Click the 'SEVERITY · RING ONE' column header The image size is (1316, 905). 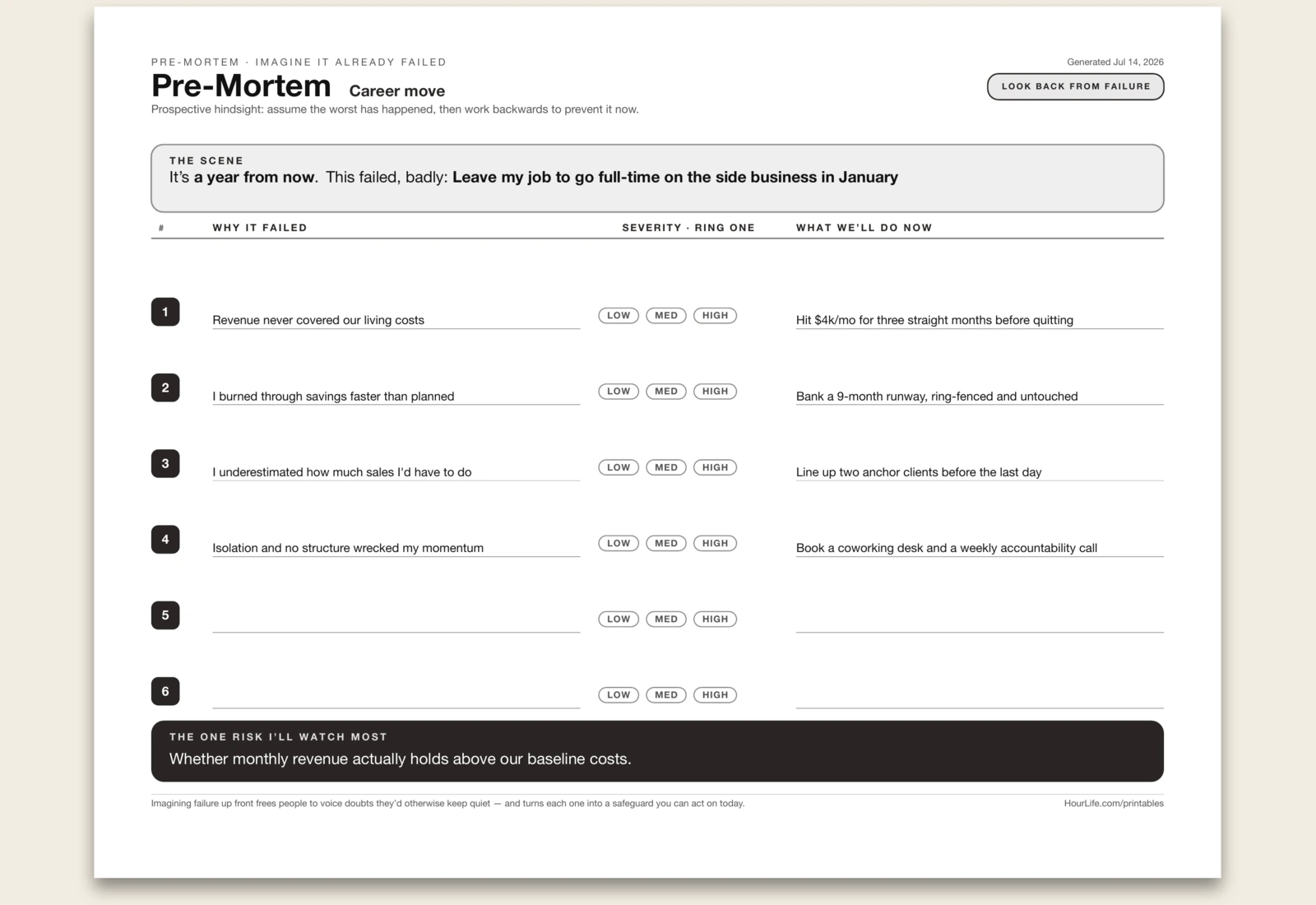pyautogui.click(x=688, y=228)
